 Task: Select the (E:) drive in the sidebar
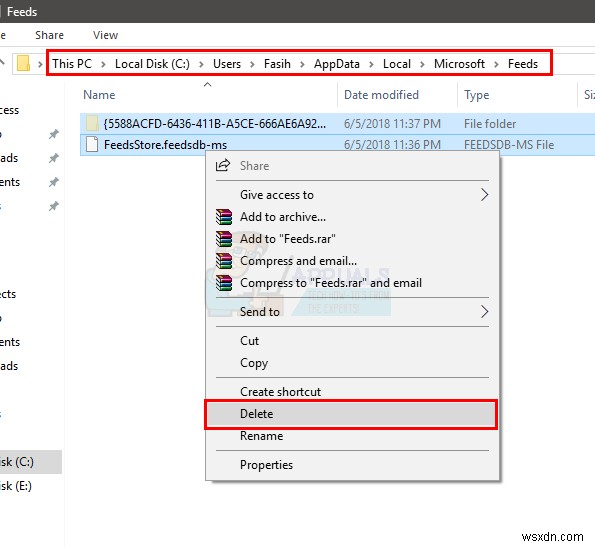[16, 486]
